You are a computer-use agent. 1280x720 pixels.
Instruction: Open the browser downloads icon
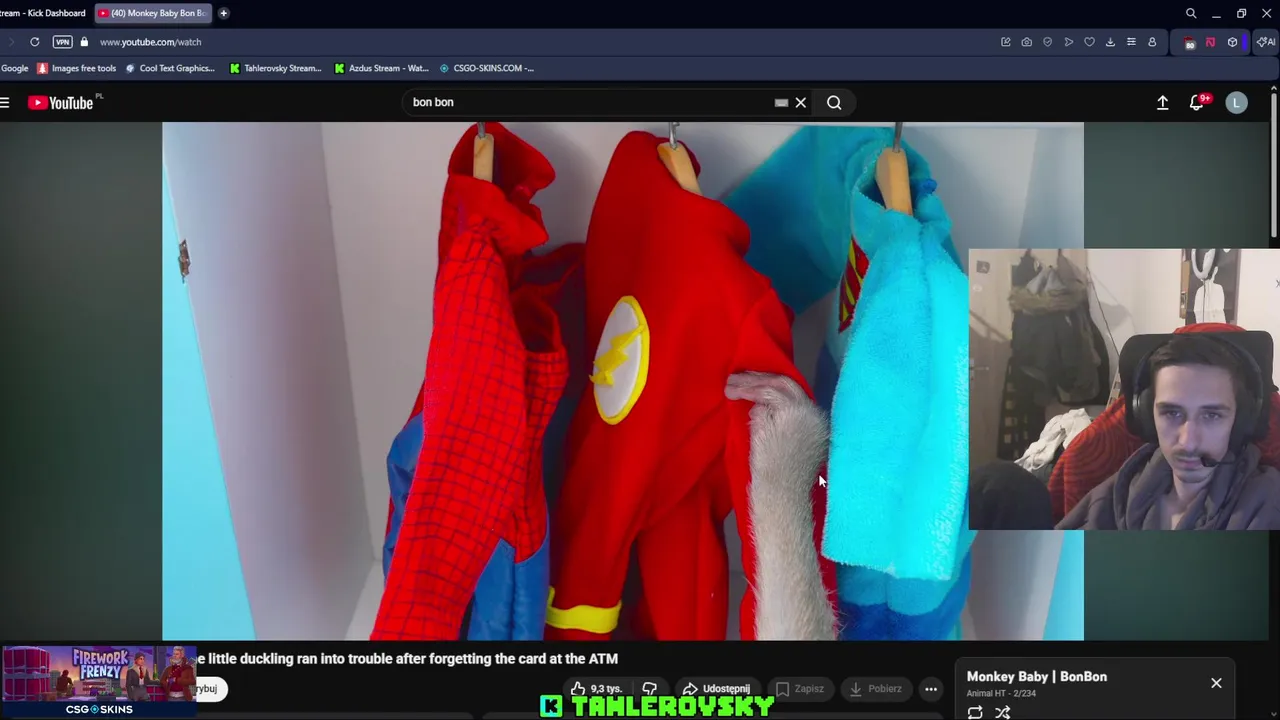point(1110,42)
